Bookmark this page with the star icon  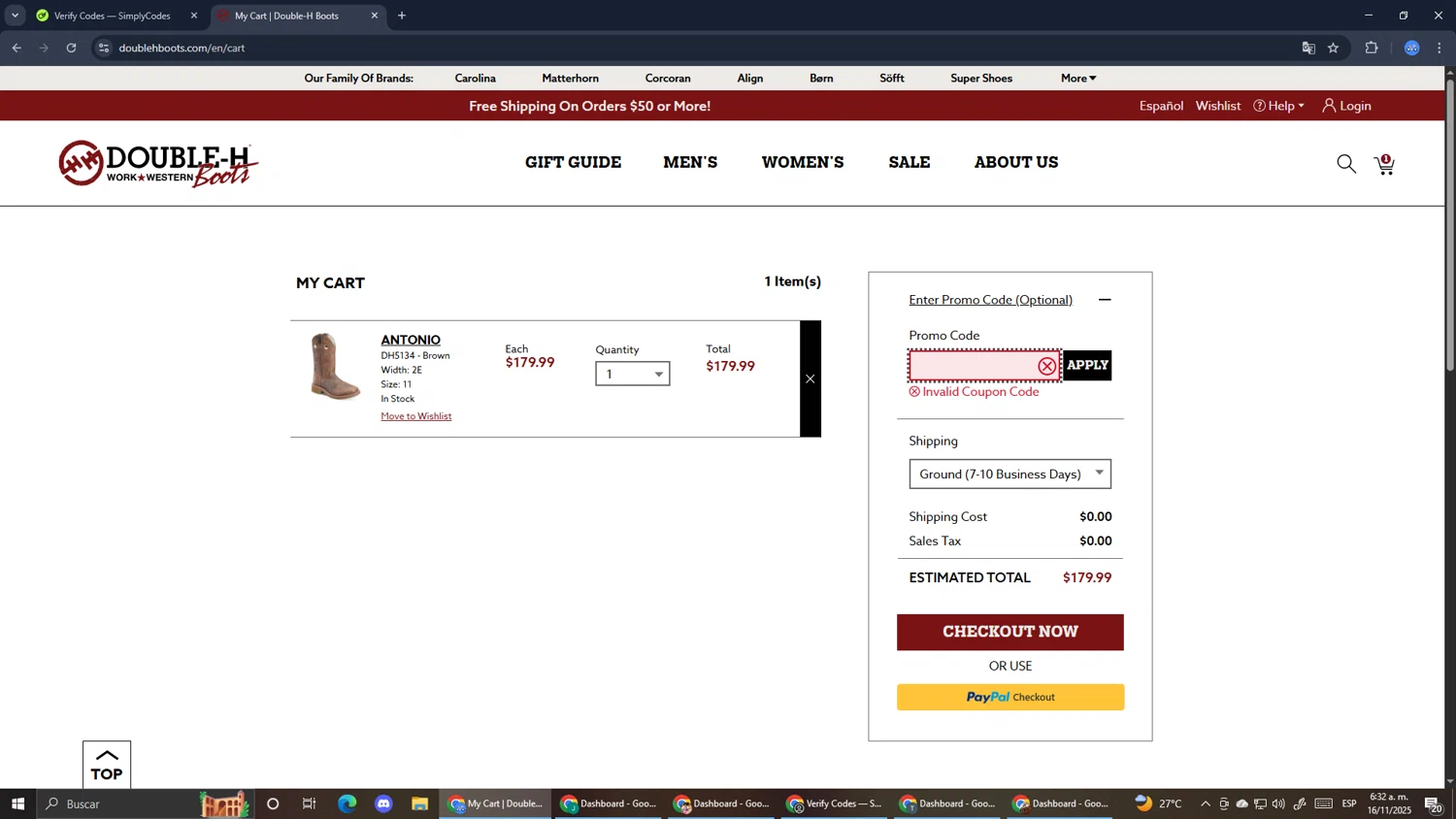pos(1334,48)
